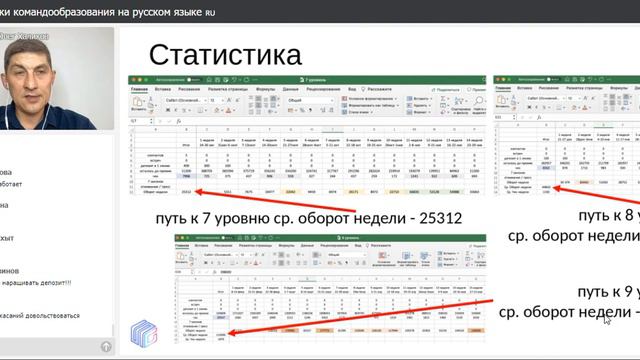Click Save icon in 7 уровень title bar
The image size is (640, 360).
[x=218, y=80]
